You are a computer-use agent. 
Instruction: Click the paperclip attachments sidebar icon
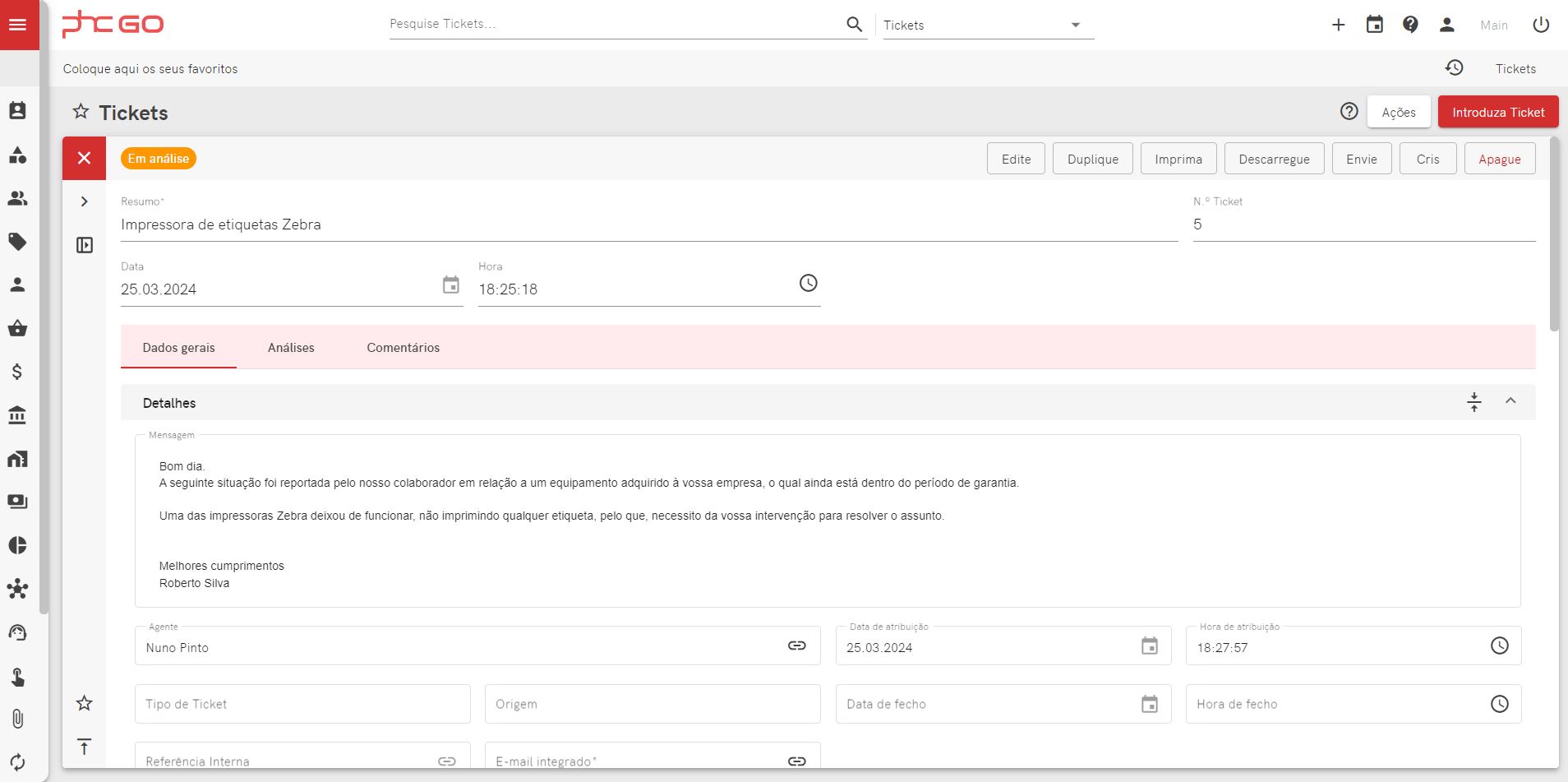tap(17, 719)
